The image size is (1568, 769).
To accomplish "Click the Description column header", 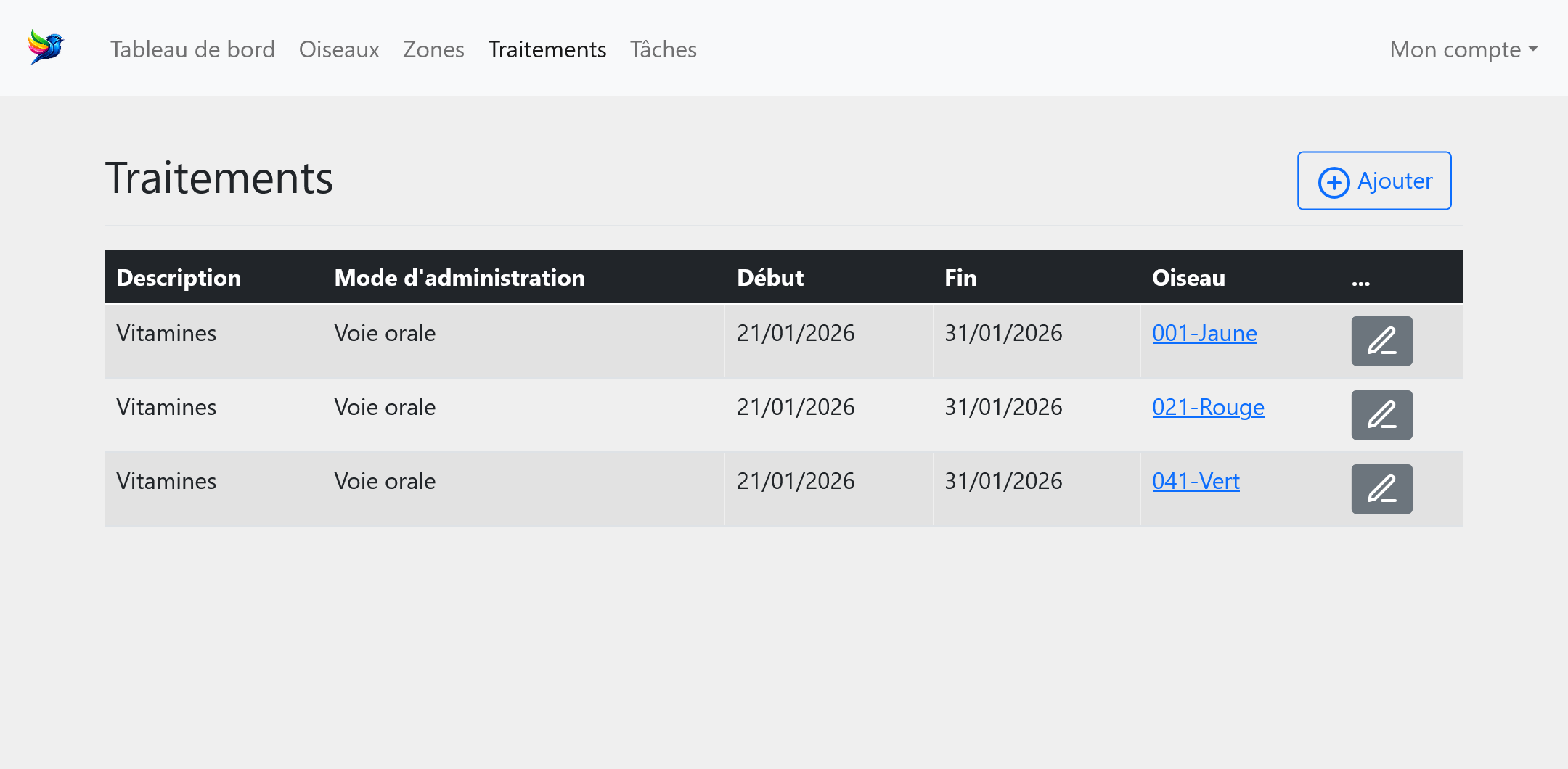I will point(179,278).
